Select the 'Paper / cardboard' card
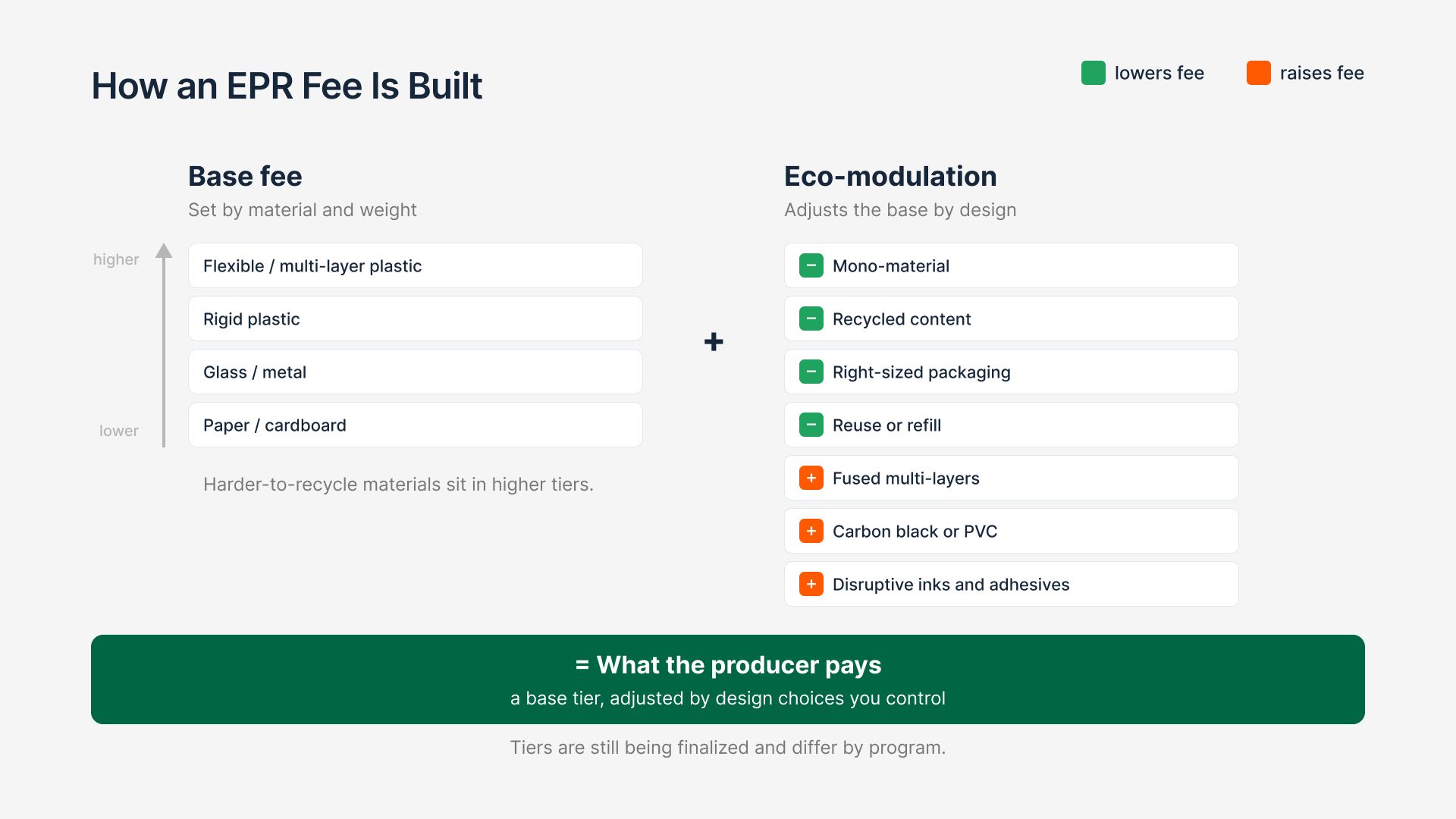Image resolution: width=1456 pixels, height=819 pixels. tap(416, 425)
